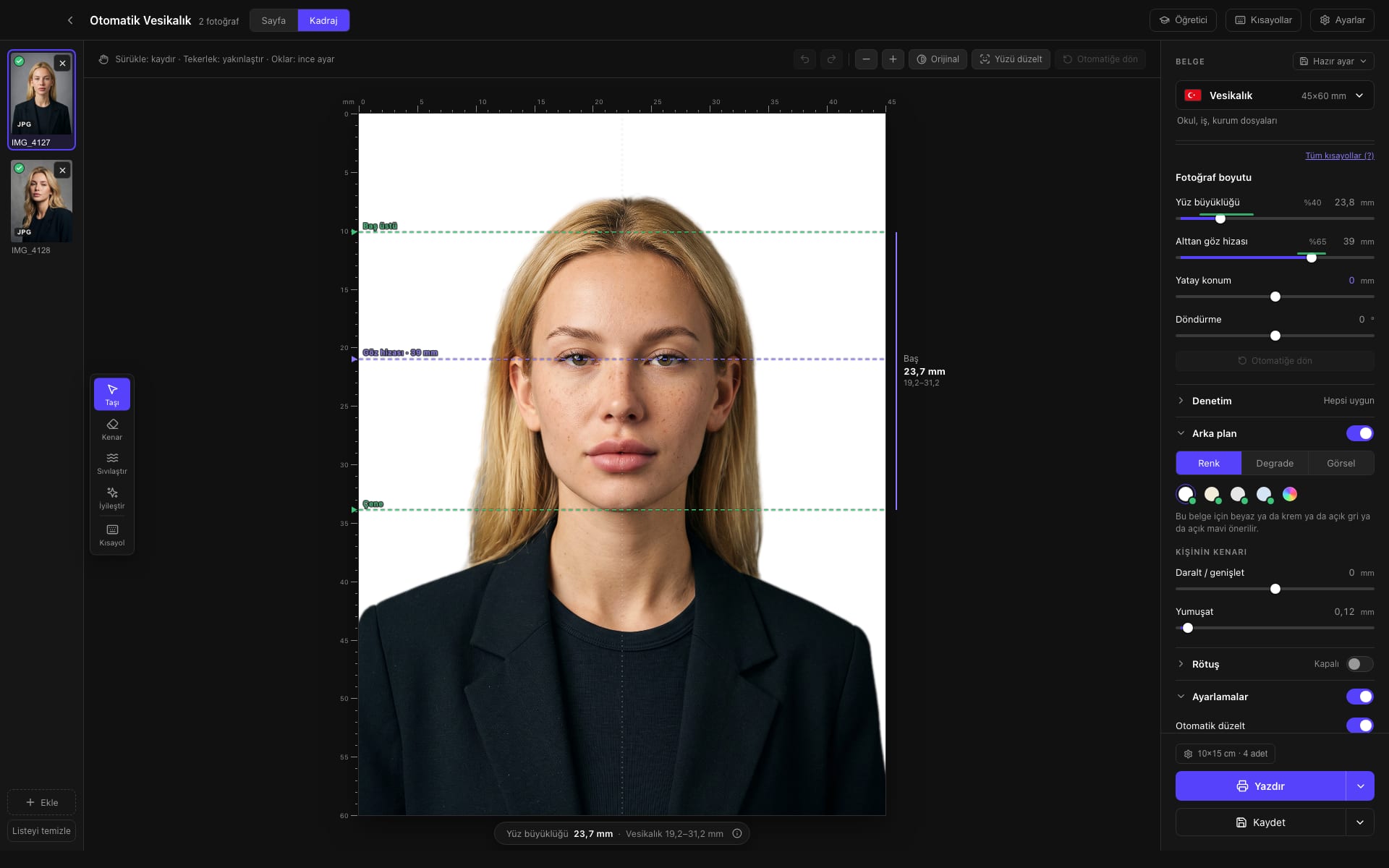Toggle the Ayarlamalar switch
The height and width of the screenshot is (868, 1389).
[x=1359, y=697]
